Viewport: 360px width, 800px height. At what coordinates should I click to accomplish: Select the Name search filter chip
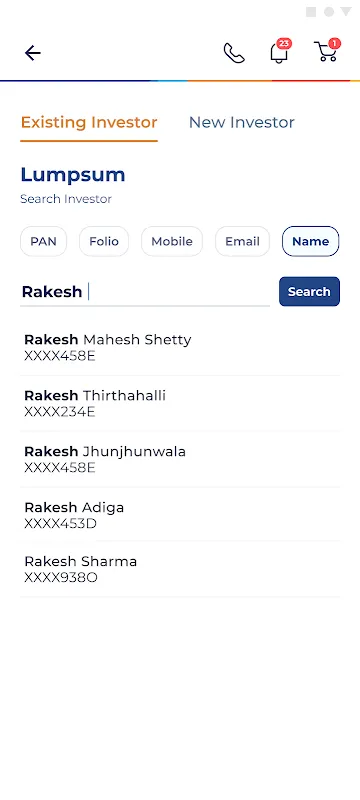(311, 241)
